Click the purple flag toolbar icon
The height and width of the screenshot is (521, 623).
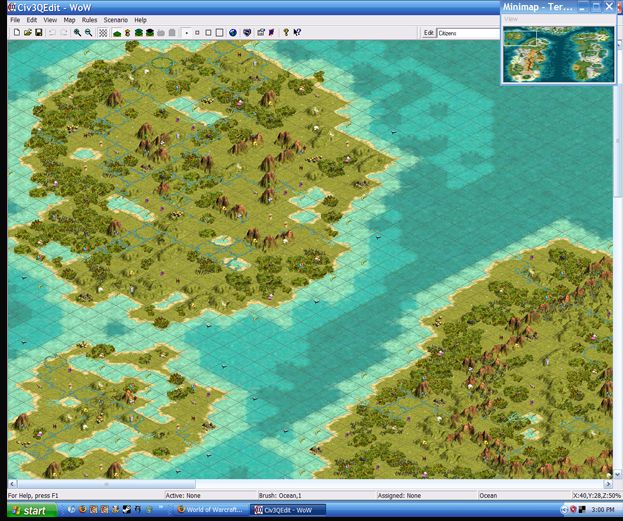click(272, 33)
